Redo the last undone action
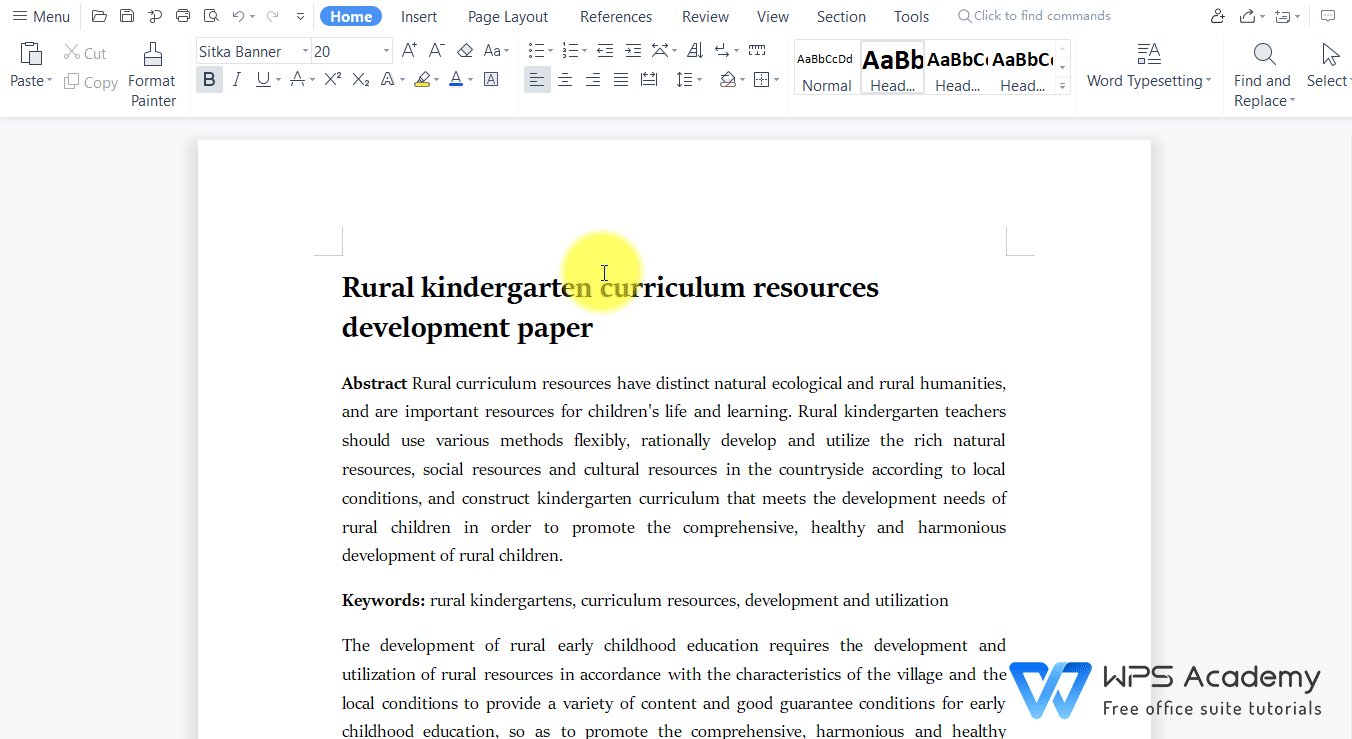The image size is (1352, 739). pos(272,16)
